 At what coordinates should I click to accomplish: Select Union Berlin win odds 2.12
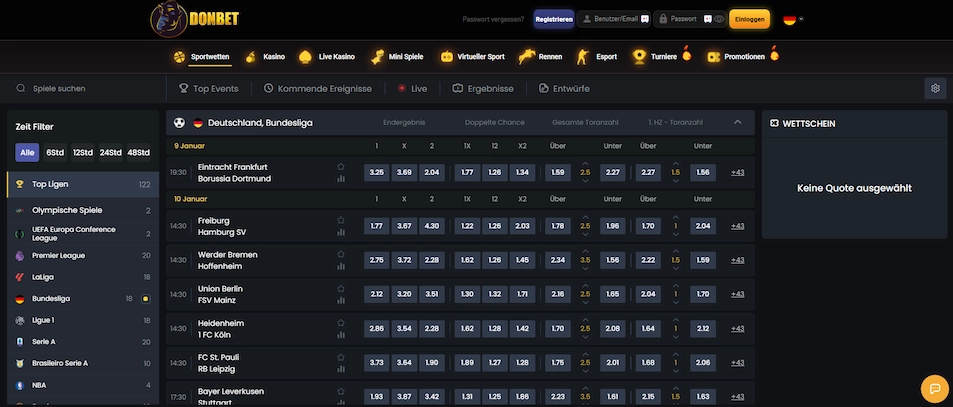[377, 294]
